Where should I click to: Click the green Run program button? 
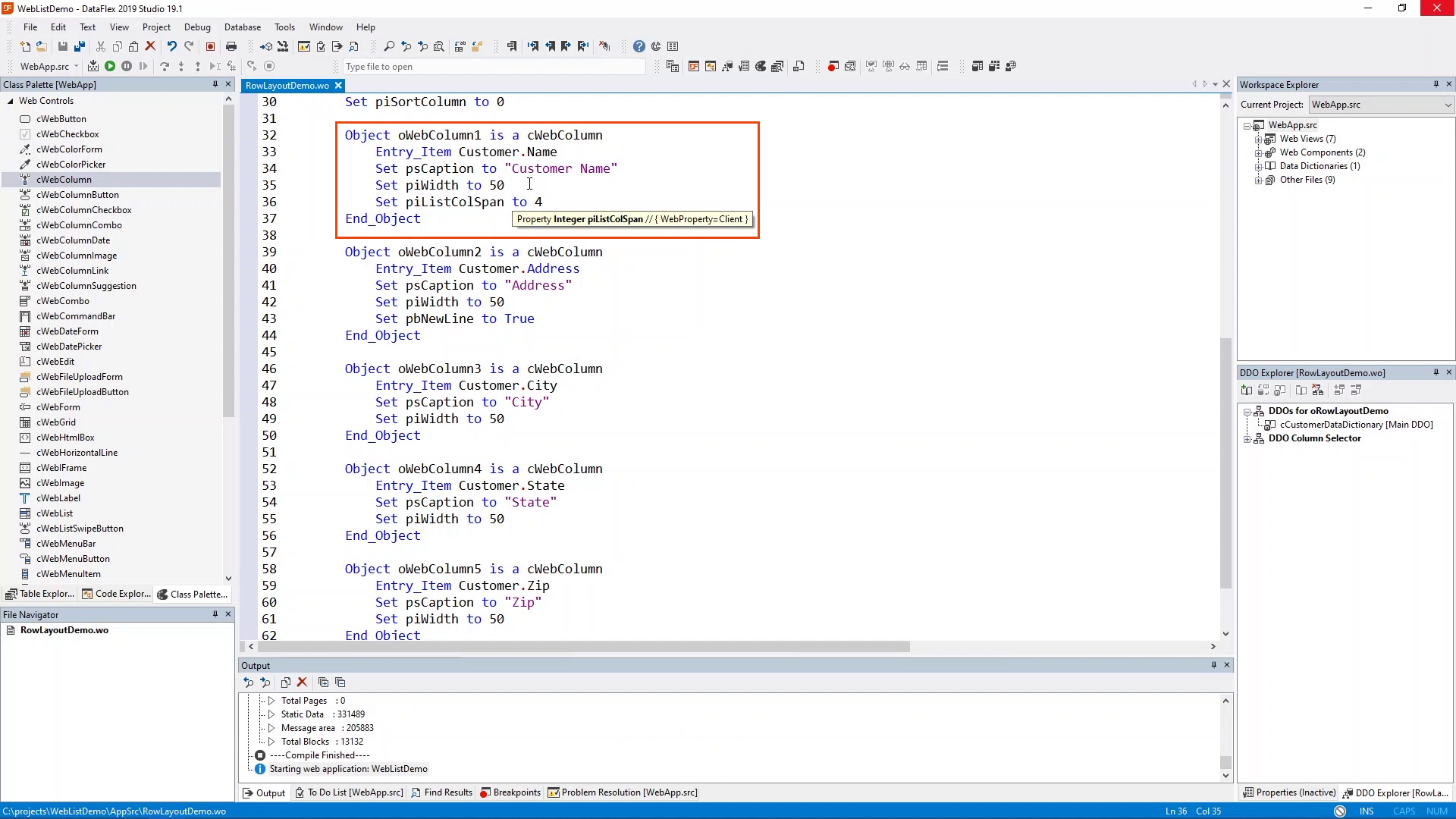pyautogui.click(x=110, y=67)
